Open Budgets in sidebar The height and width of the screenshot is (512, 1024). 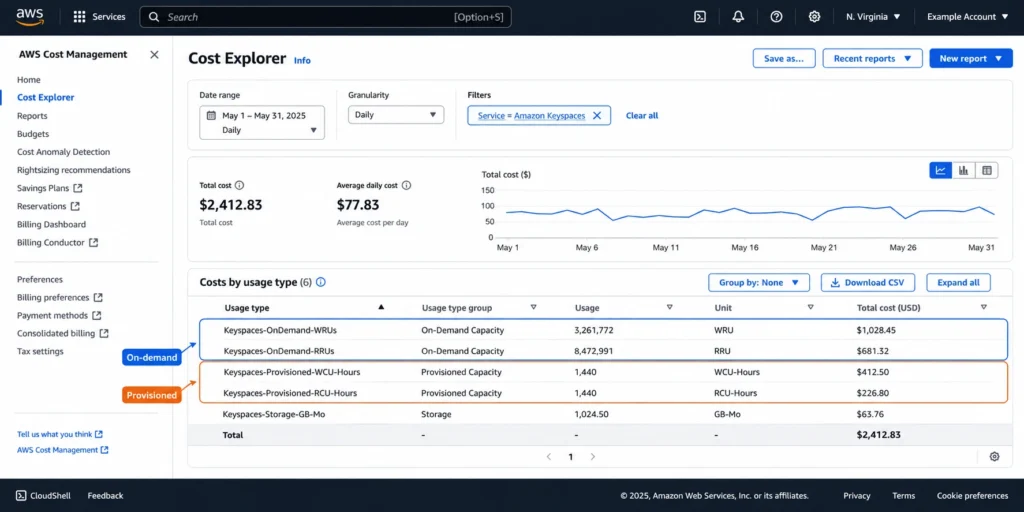point(33,134)
